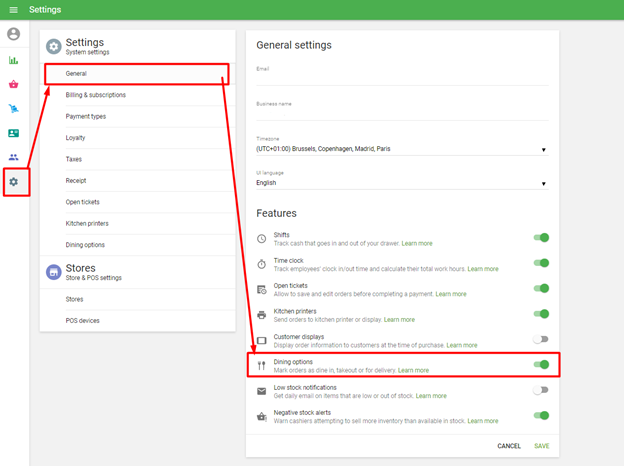
Task: Open the items basket icon in sidebar
Action: [14, 84]
